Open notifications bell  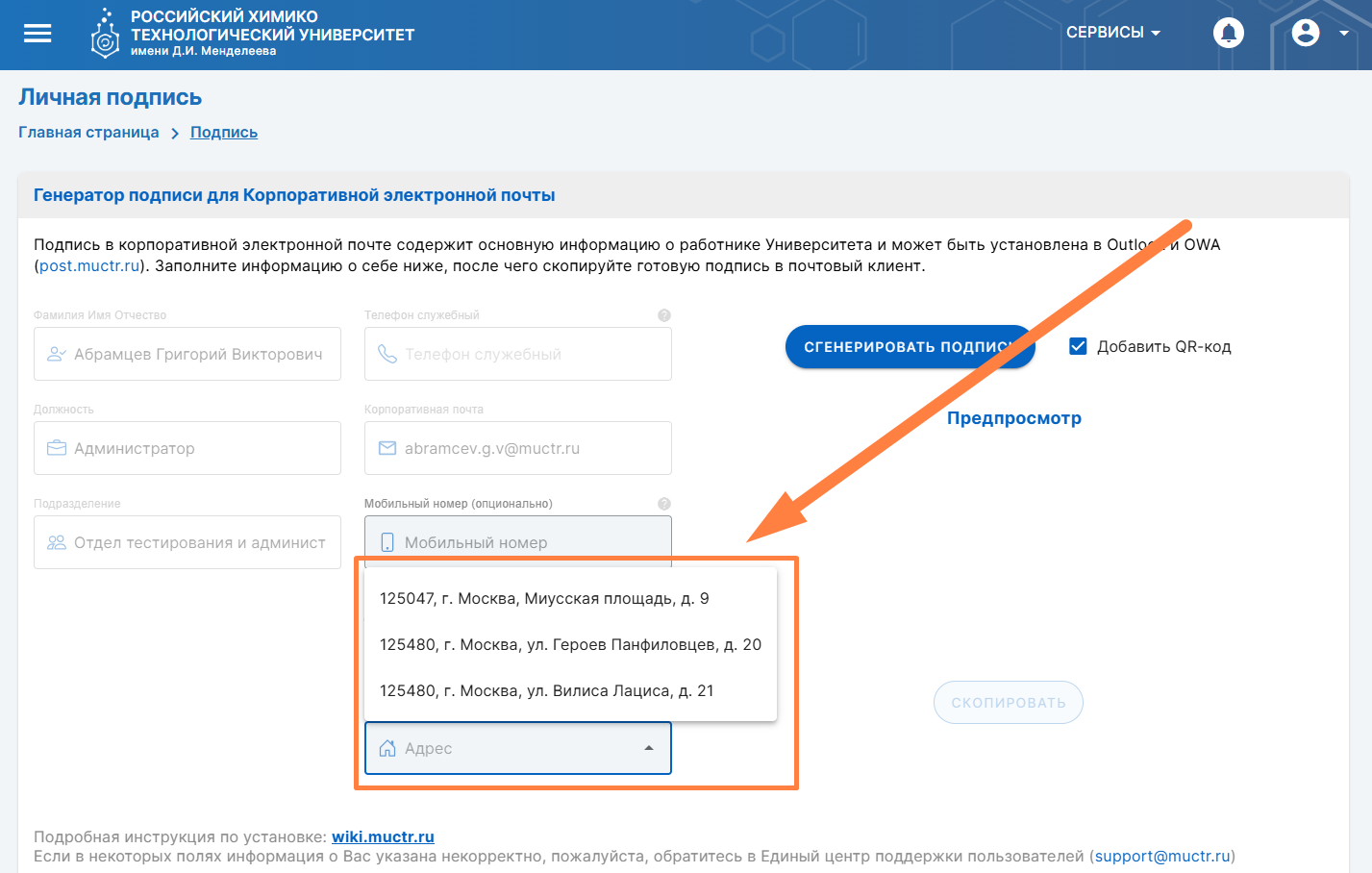tap(1228, 33)
